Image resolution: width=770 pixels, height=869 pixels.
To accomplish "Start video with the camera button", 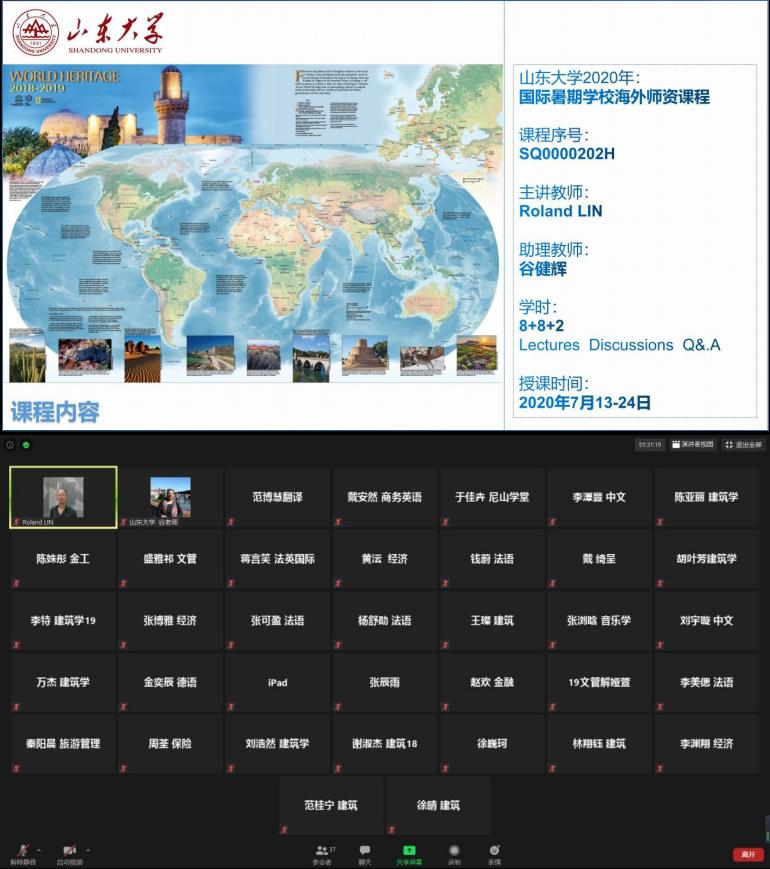I will (x=69, y=851).
